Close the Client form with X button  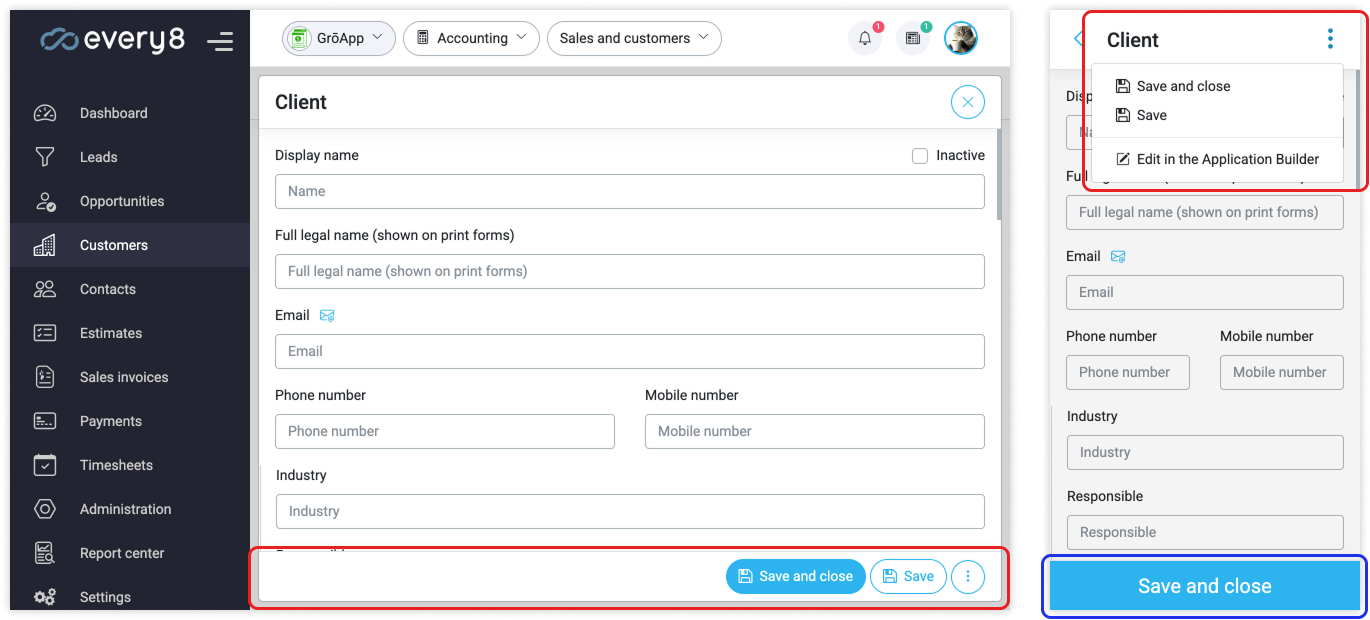click(967, 102)
